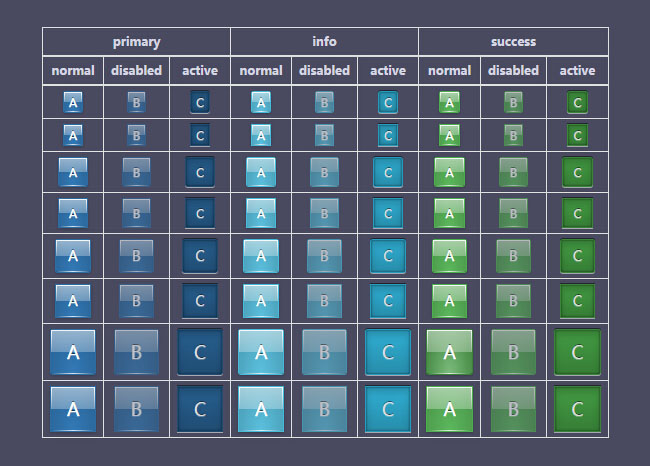This screenshot has width=650, height=466.
Task: Click the smallest info active C button in the top row
Action: coord(388,102)
